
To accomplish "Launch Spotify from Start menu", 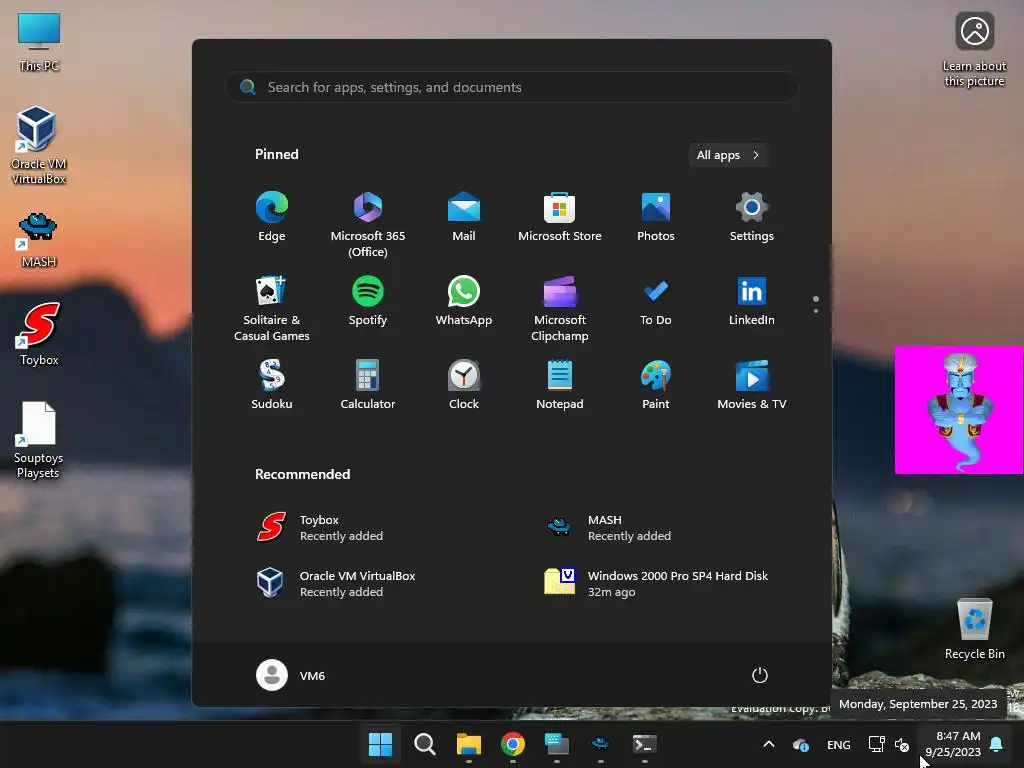I will pos(368,301).
